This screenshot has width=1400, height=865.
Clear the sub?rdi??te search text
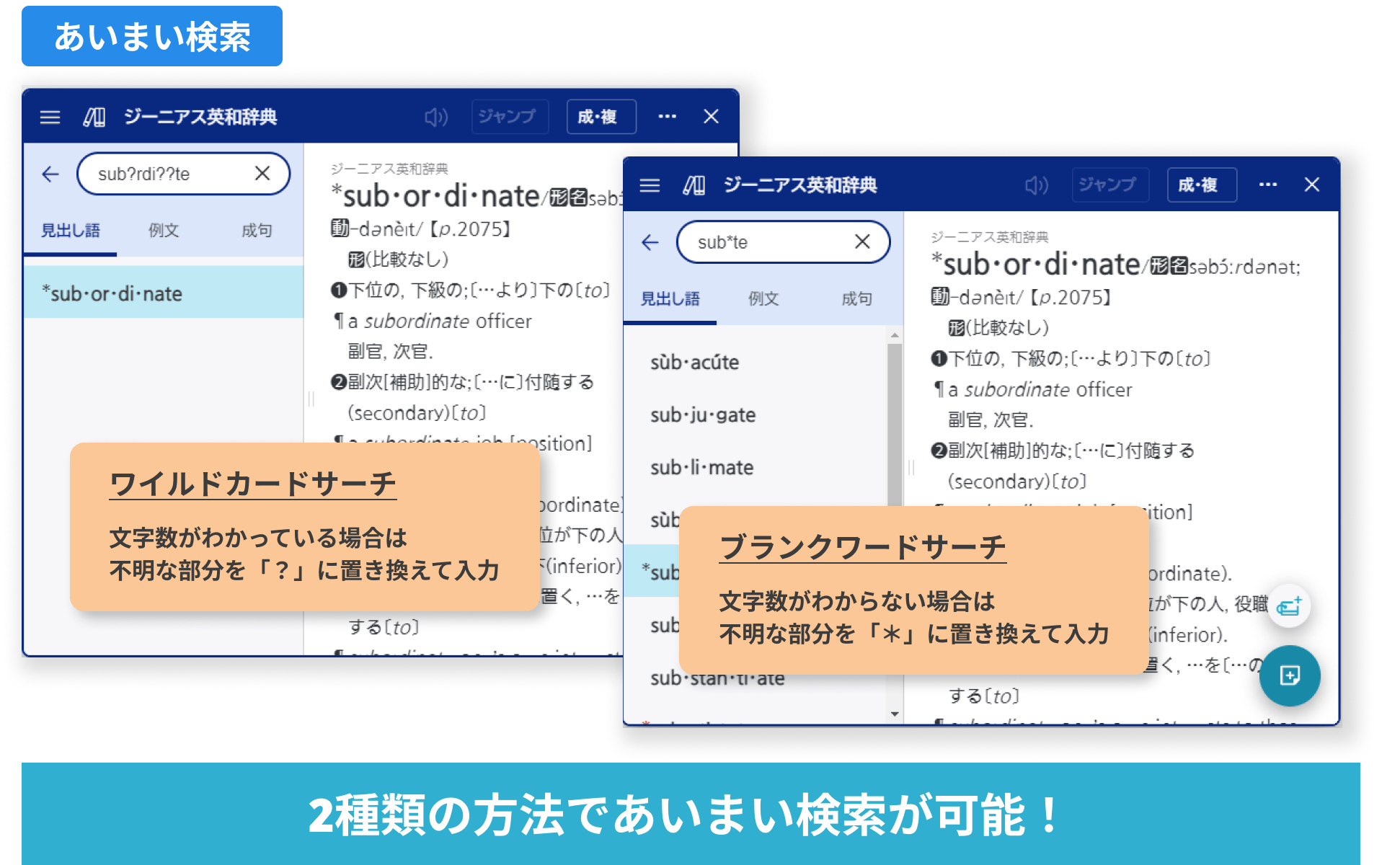[262, 173]
